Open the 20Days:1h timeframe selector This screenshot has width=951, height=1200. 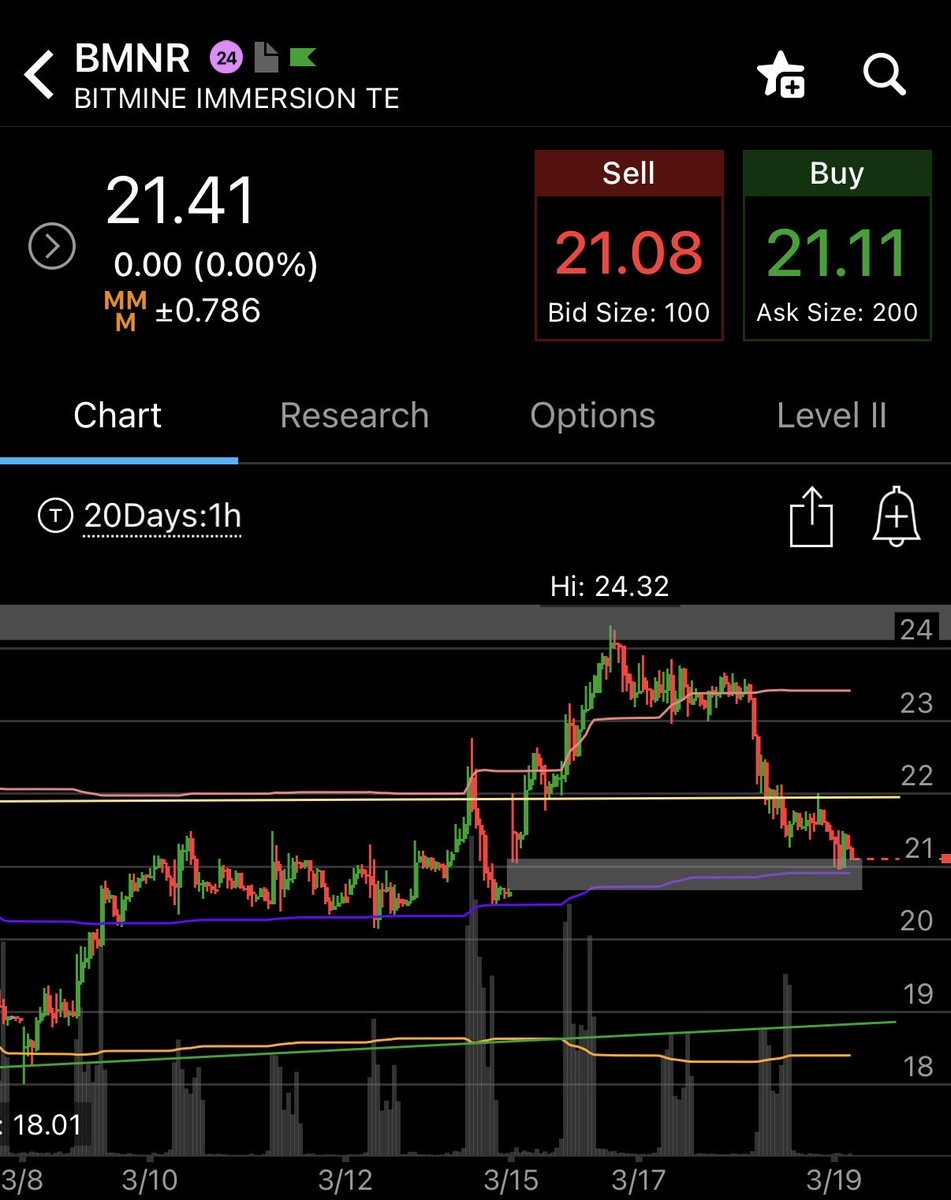pos(163,517)
